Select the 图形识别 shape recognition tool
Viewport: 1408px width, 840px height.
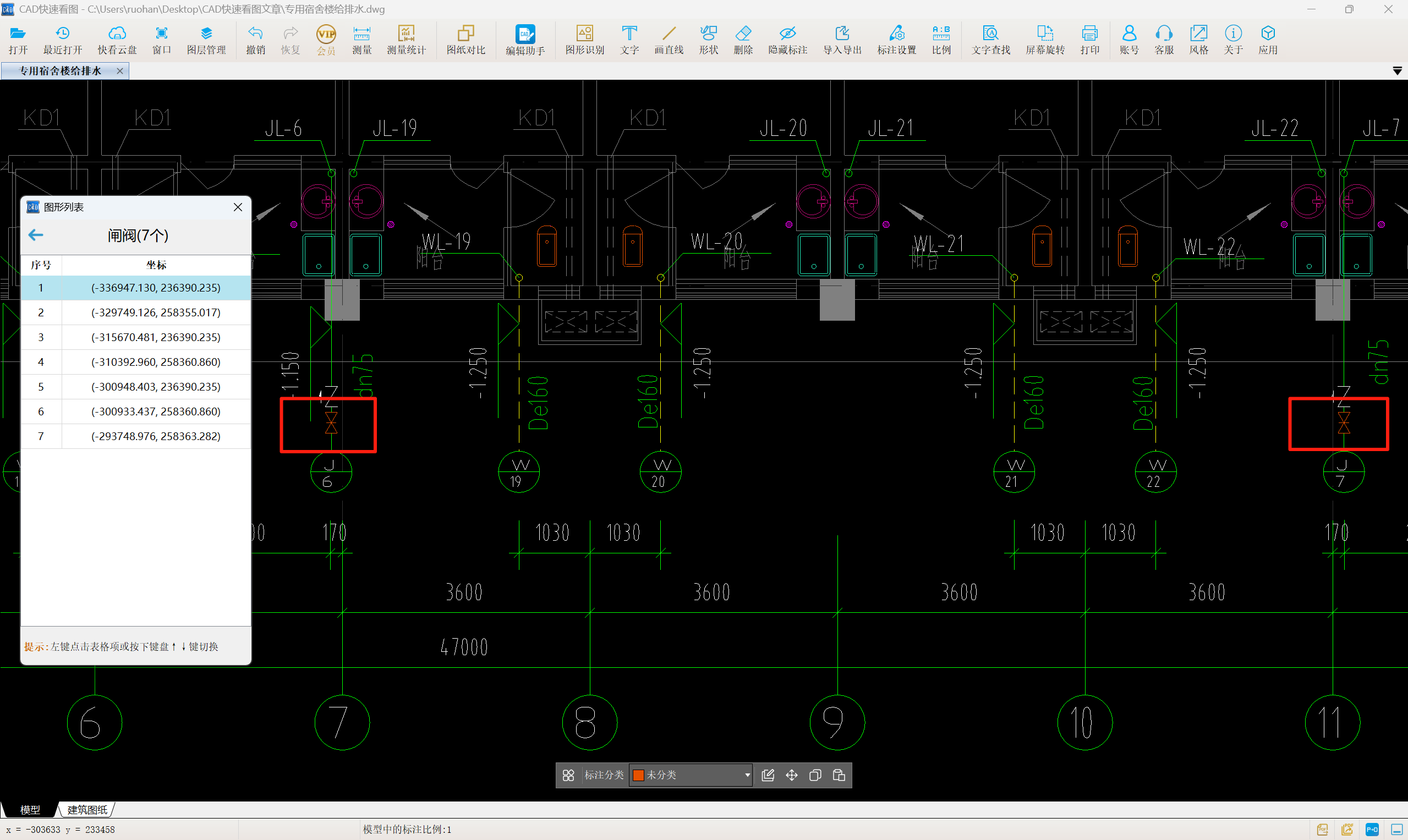(x=584, y=40)
